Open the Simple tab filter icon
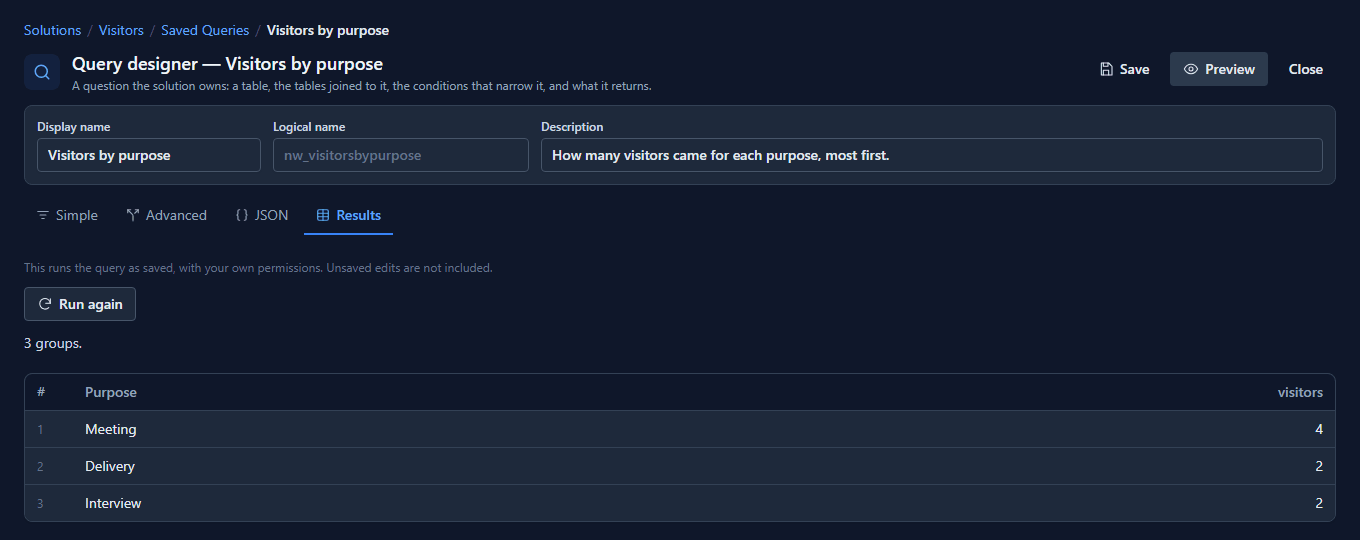Image resolution: width=1360 pixels, height=540 pixels. pyautogui.click(x=42, y=215)
